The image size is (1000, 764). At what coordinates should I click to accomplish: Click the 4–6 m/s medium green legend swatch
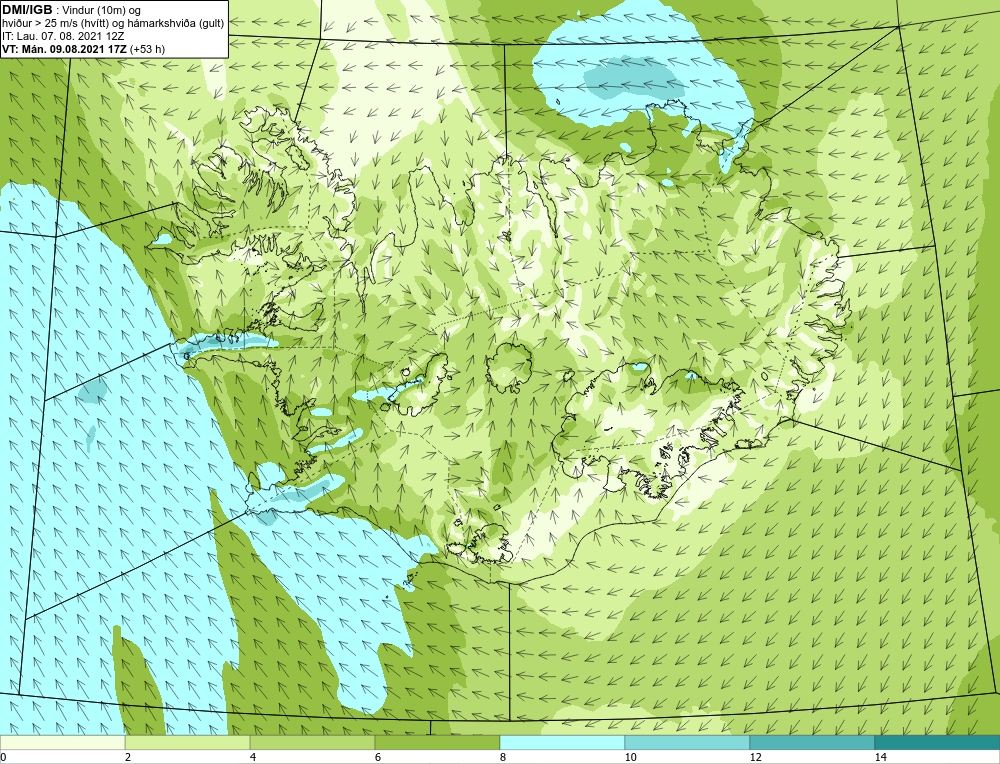[x=312, y=742]
